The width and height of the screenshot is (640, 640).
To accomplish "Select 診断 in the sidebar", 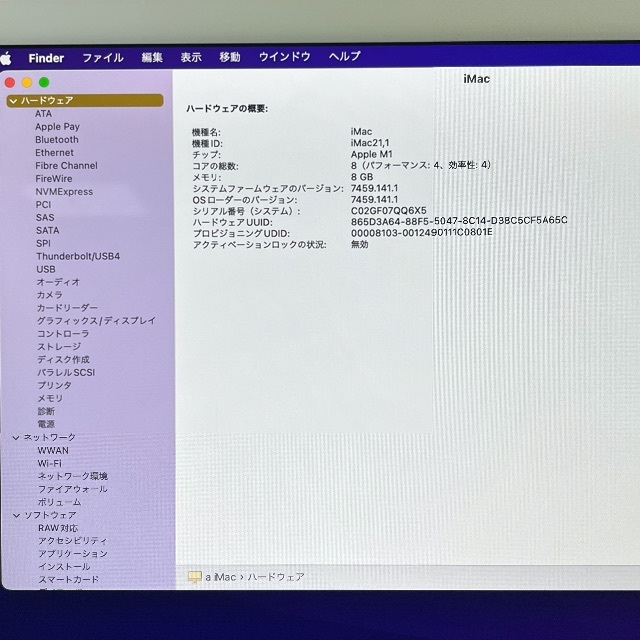I will (x=46, y=411).
